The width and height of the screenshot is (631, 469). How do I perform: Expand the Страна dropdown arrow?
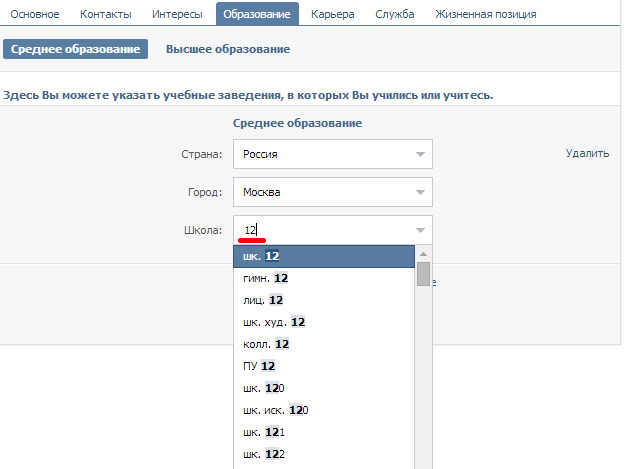(x=420, y=154)
